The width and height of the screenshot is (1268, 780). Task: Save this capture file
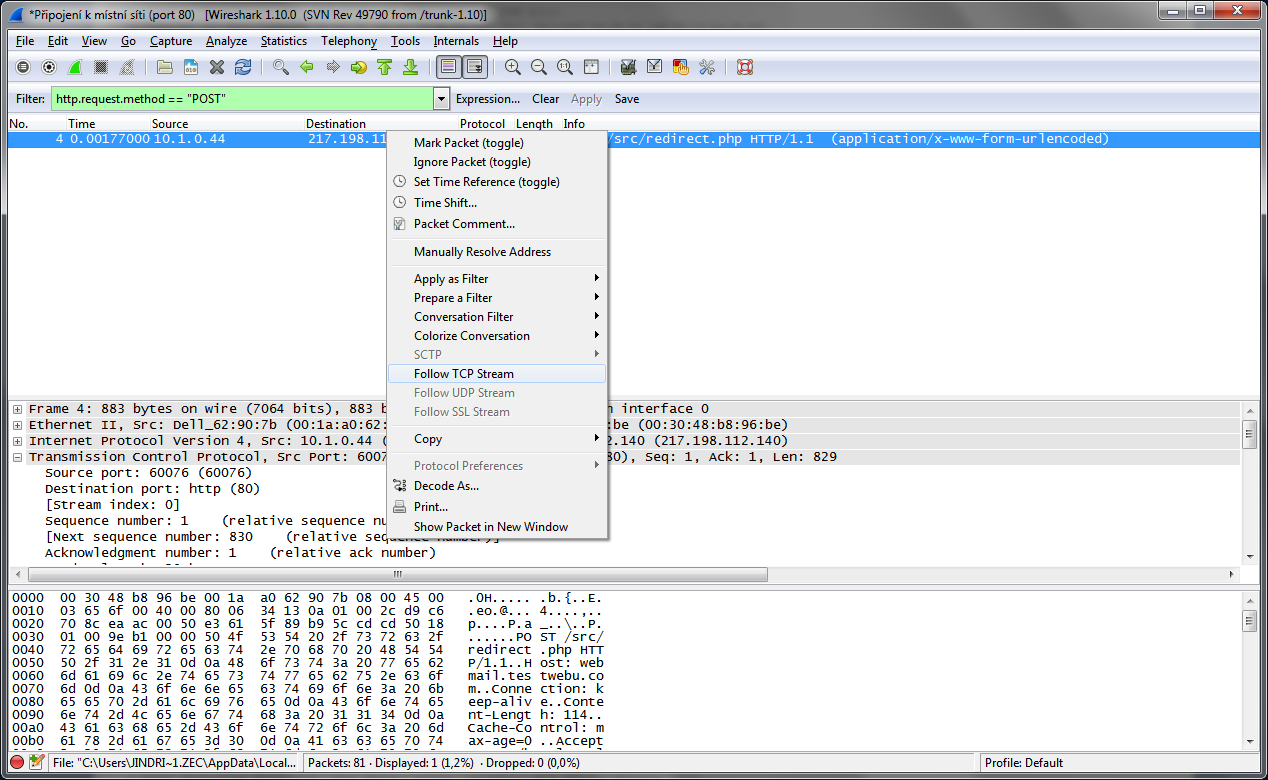tap(191, 67)
